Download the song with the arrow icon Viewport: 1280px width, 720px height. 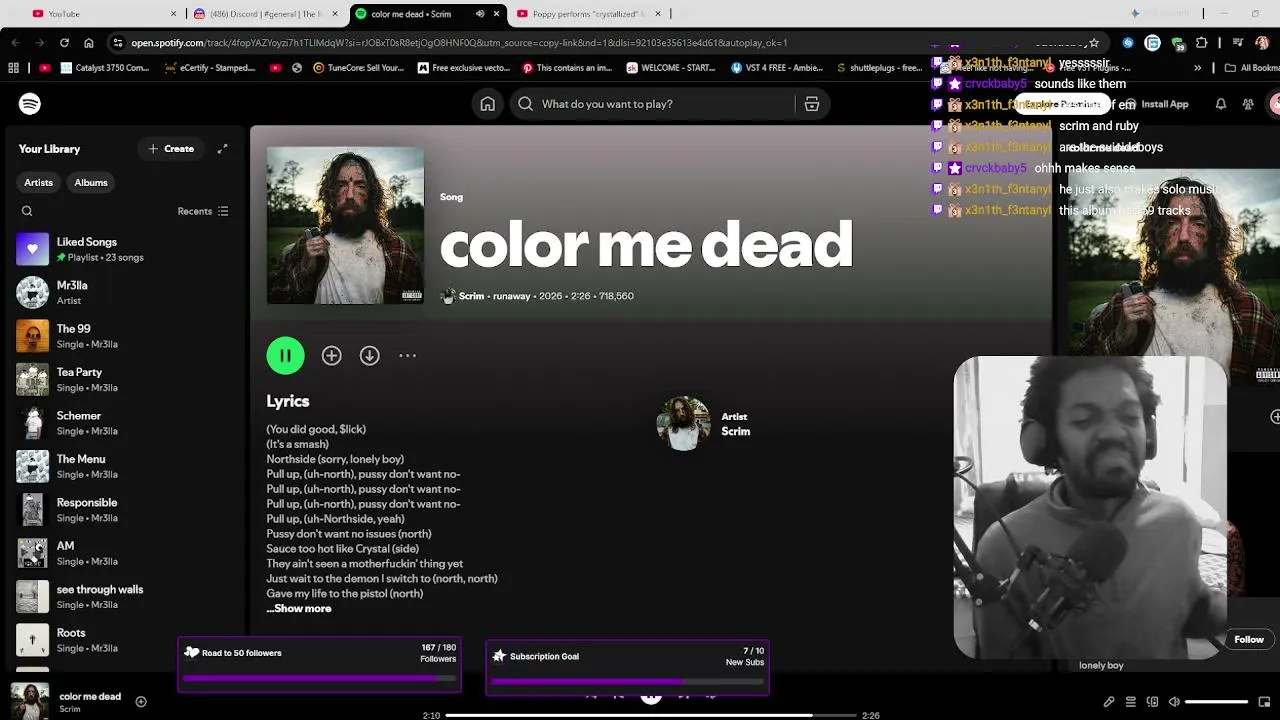pyautogui.click(x=369, y=355)
